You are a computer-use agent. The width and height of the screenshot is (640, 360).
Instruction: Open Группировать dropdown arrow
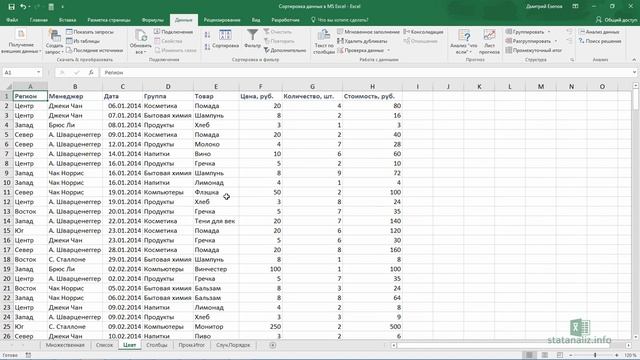click(x=549, y=32)
